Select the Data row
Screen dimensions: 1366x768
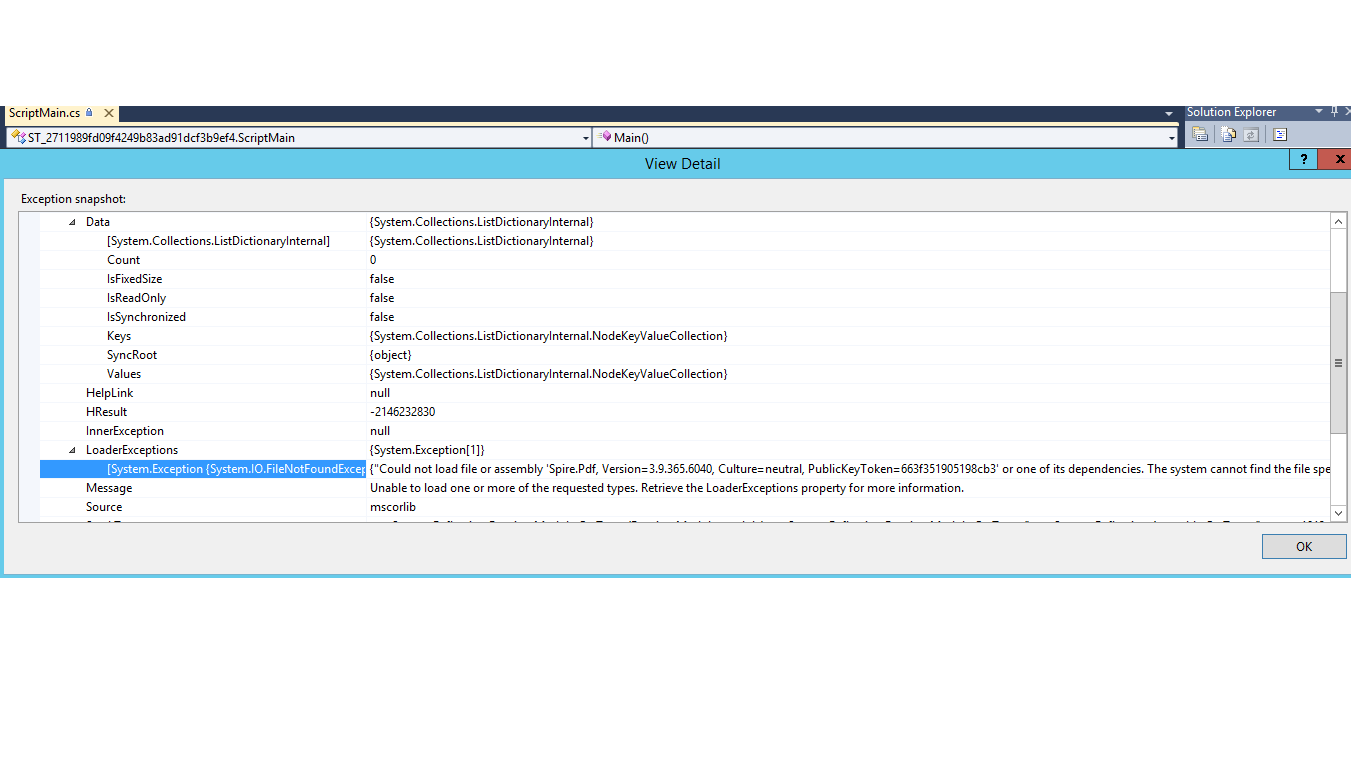click(685, 222)
